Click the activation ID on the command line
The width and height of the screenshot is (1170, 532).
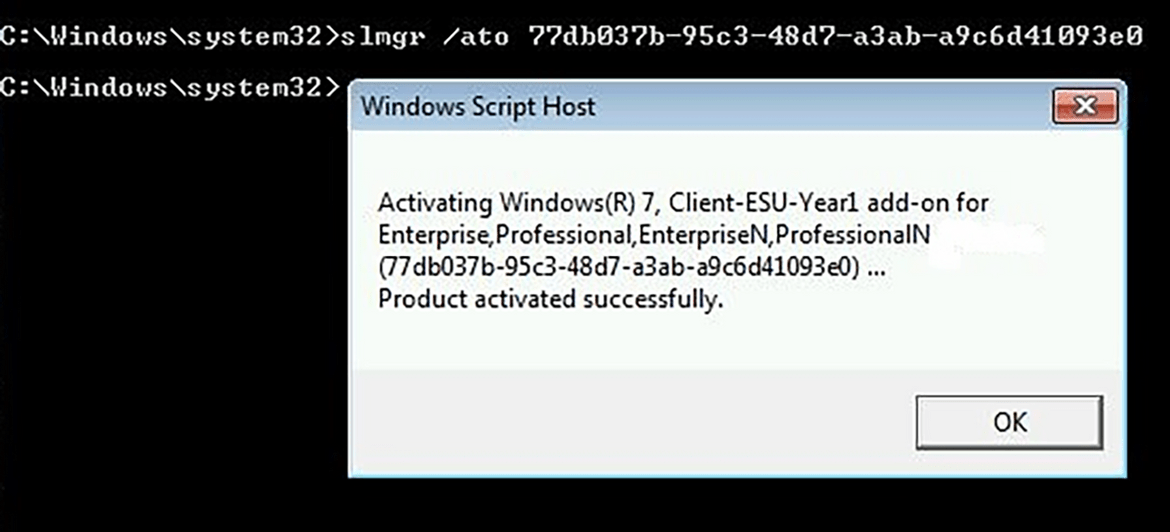pyautogui.click(x=835, y=35)
